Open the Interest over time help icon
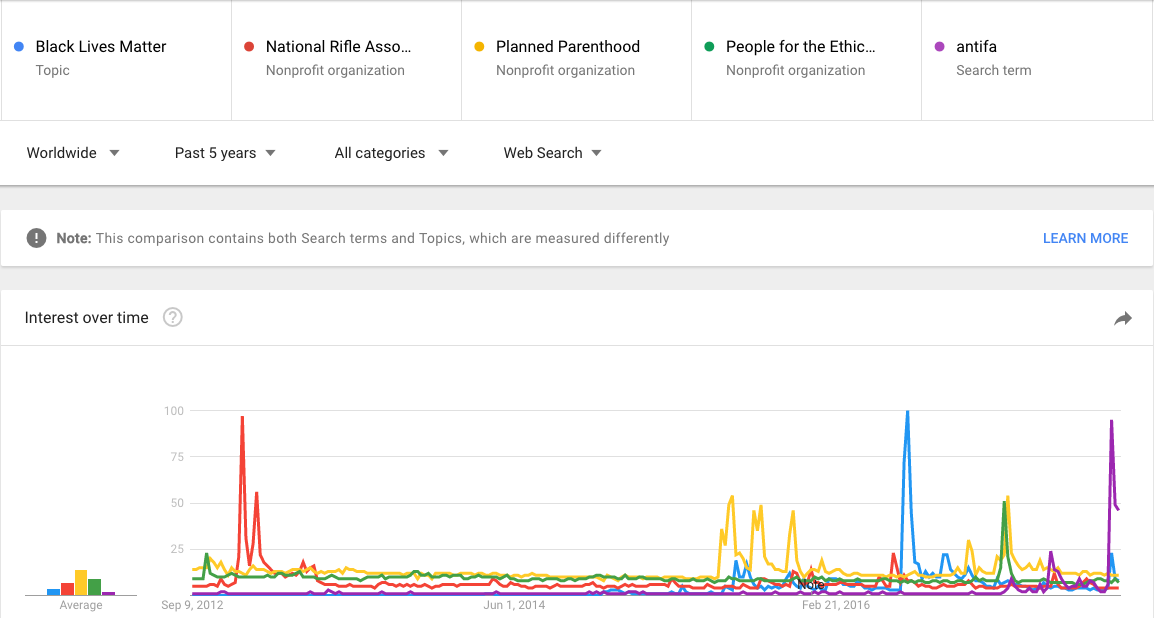 tap(172, 317)
